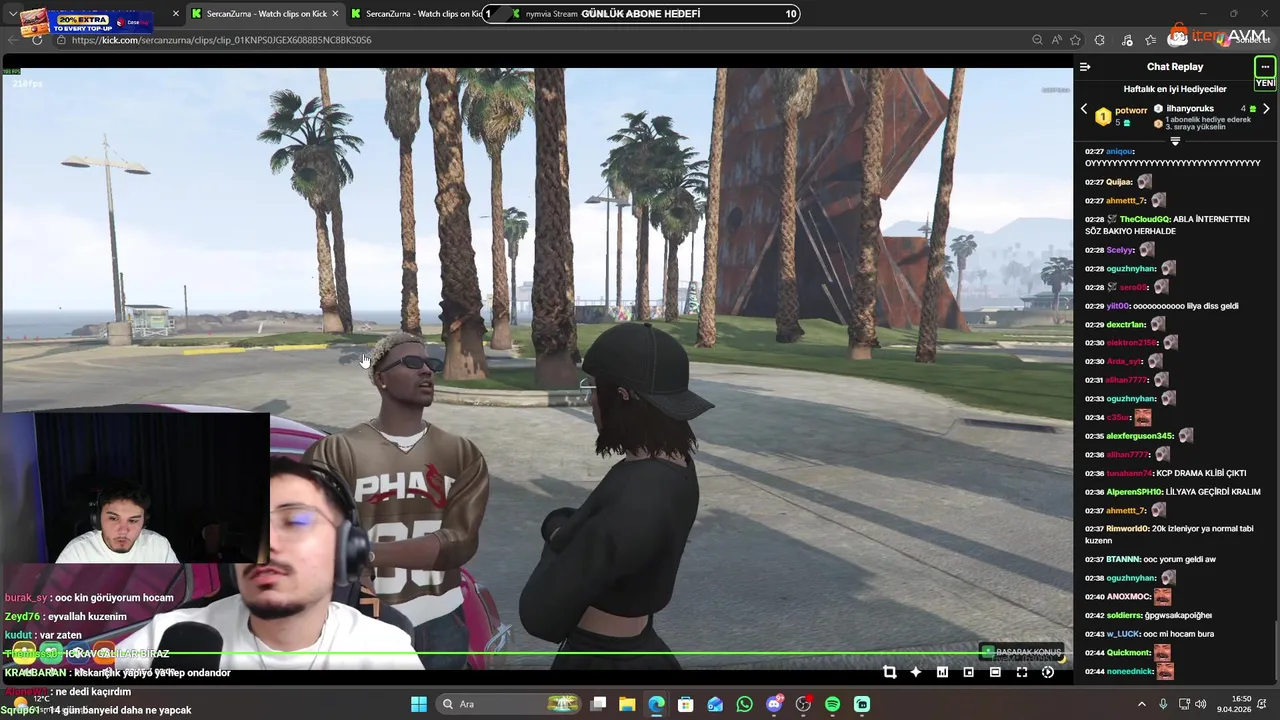Open browser extensions puzzle icon
The image size is (1280, 720).
[1100, 40]
